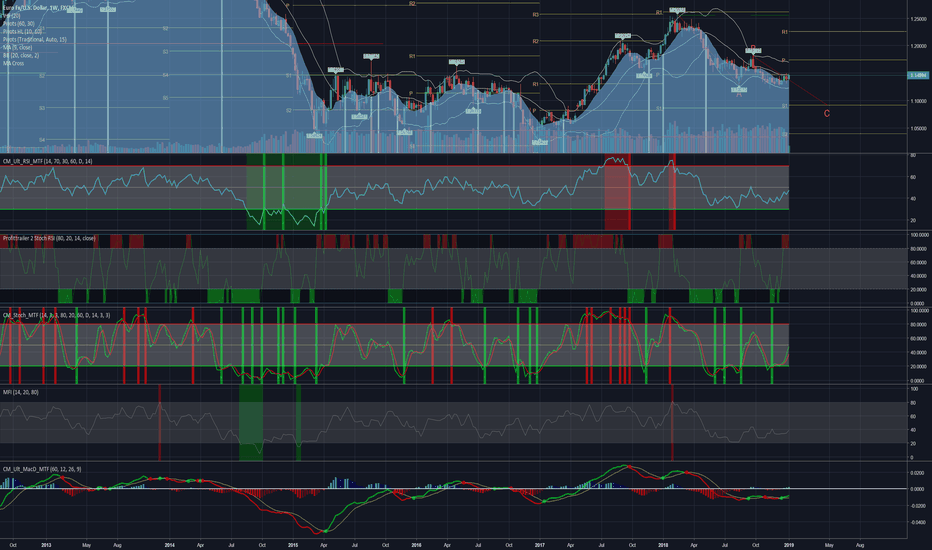Select the CM_Ult_RSI_MTF pane title
Screen dimensions: 932x550
48,161
